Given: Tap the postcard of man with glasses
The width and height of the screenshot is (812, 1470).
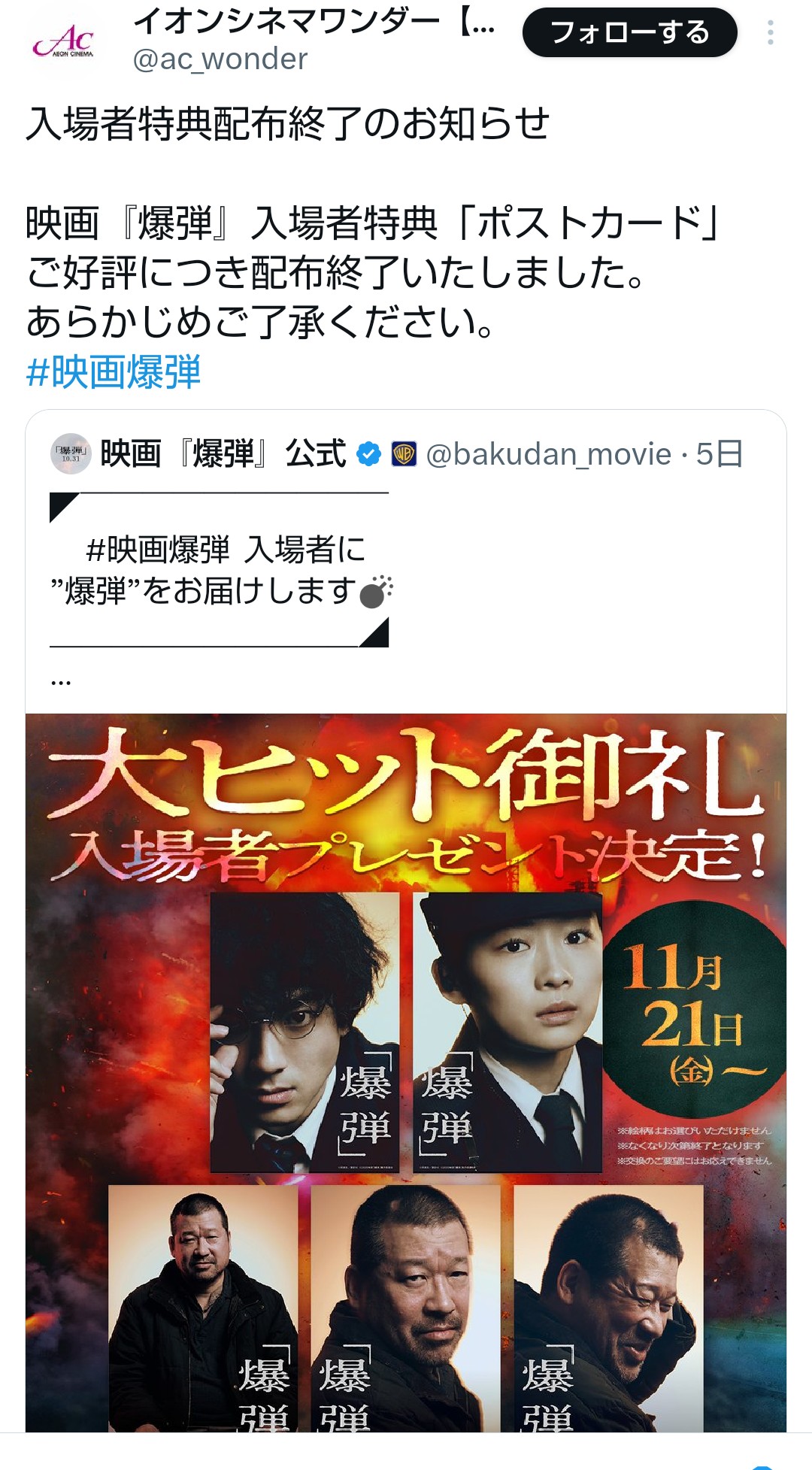Looking at the screenshot, I should [304, 1032].
